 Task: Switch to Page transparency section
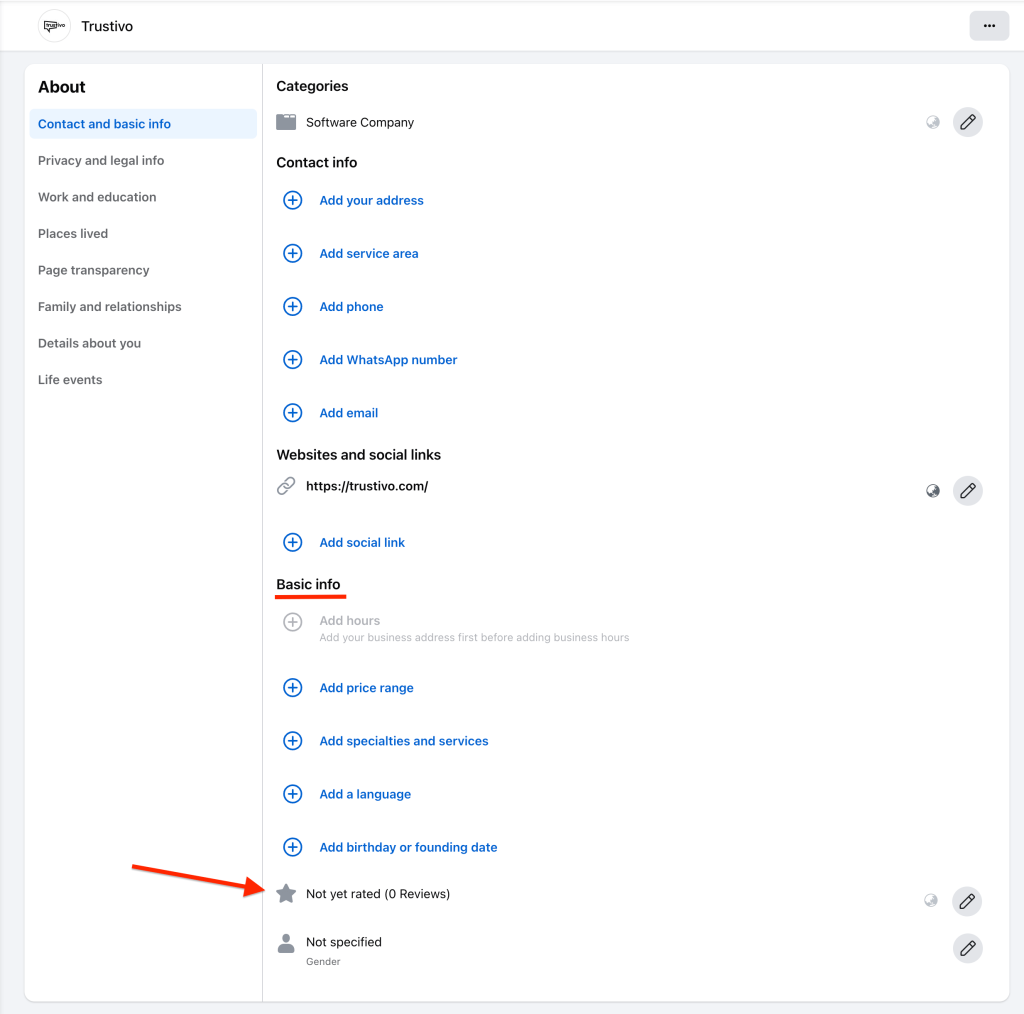(94, 271)
